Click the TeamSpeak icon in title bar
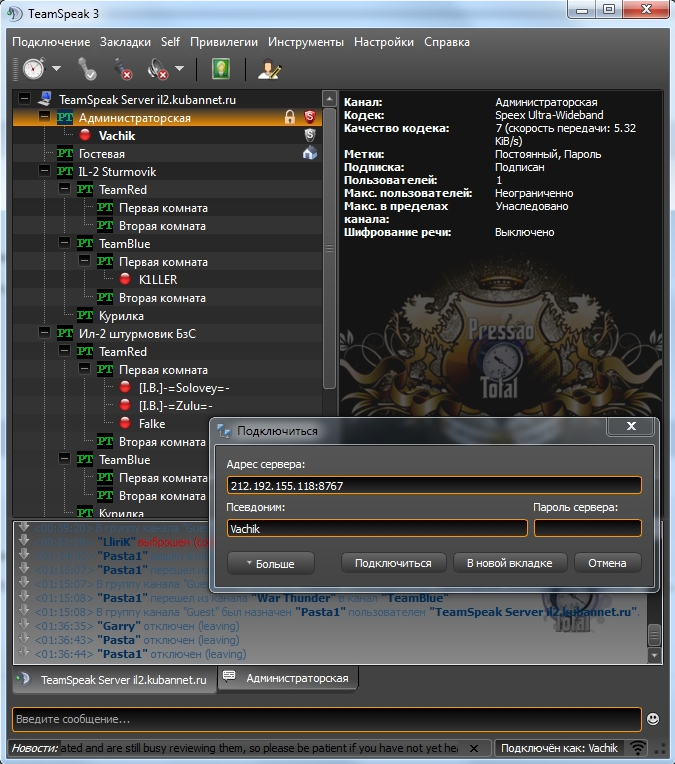The width and height of the screenshot is (675, 764). click(15, 14)
